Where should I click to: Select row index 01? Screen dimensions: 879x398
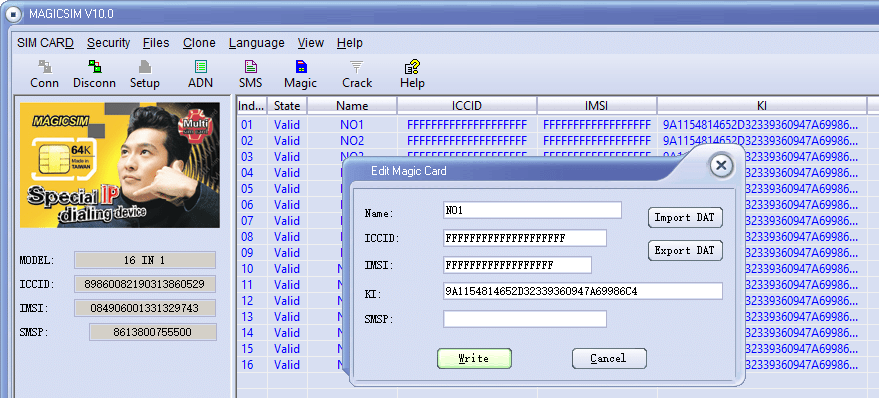(x=247, y=124)
